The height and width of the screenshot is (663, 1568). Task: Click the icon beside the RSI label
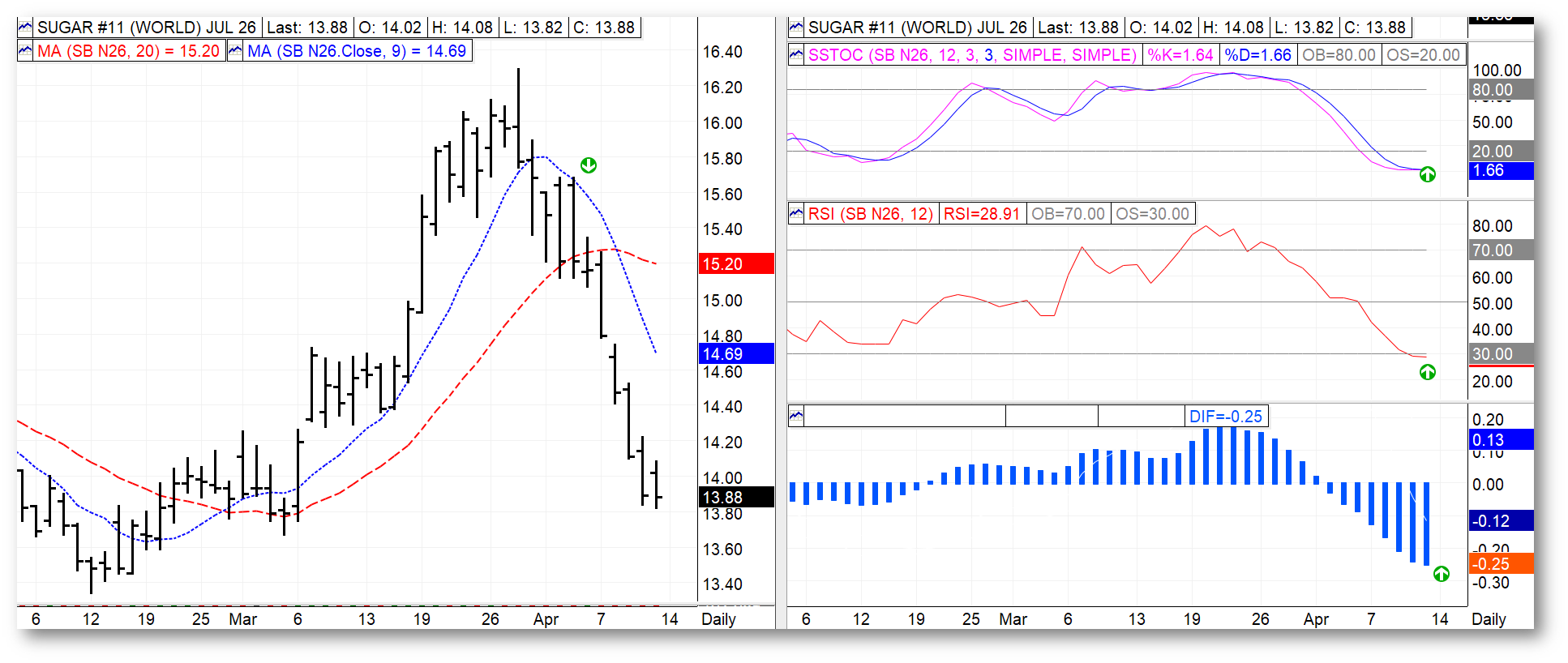796,214
